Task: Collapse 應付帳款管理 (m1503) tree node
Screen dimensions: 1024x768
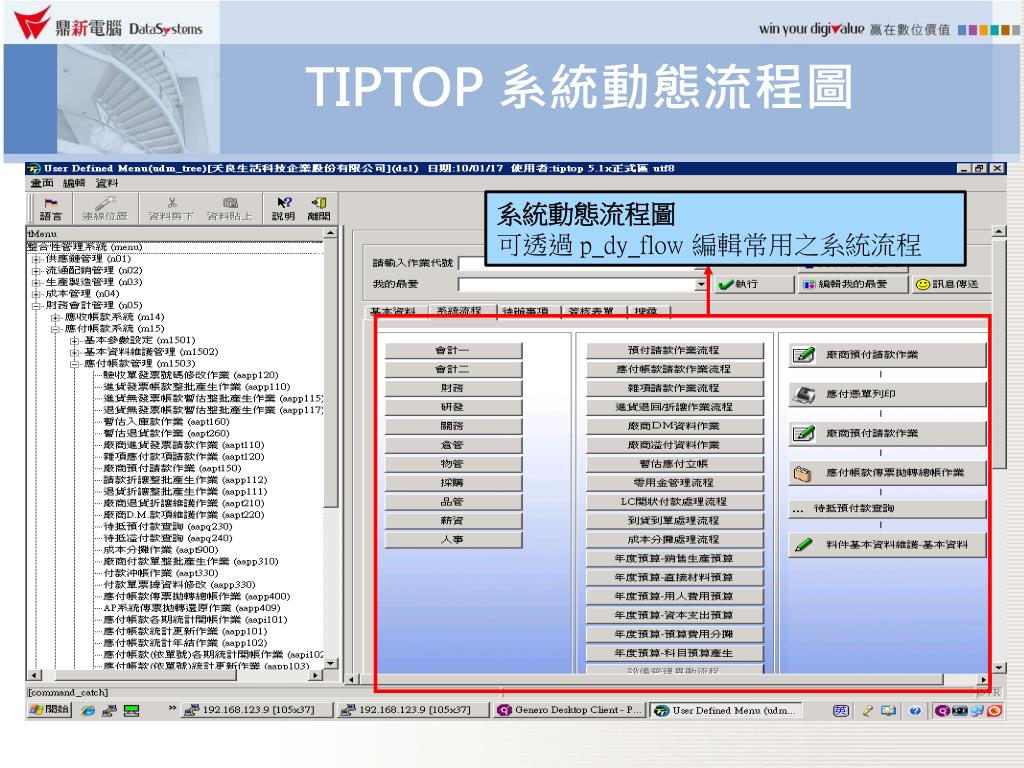Action: [x=74, y=364]
